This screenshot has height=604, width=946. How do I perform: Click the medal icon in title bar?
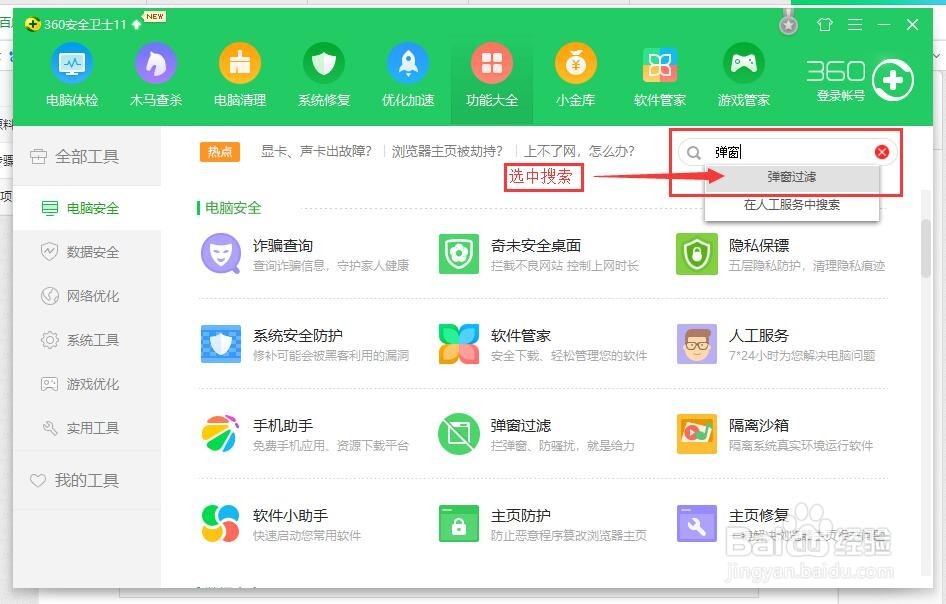click(x=789, y=23)
